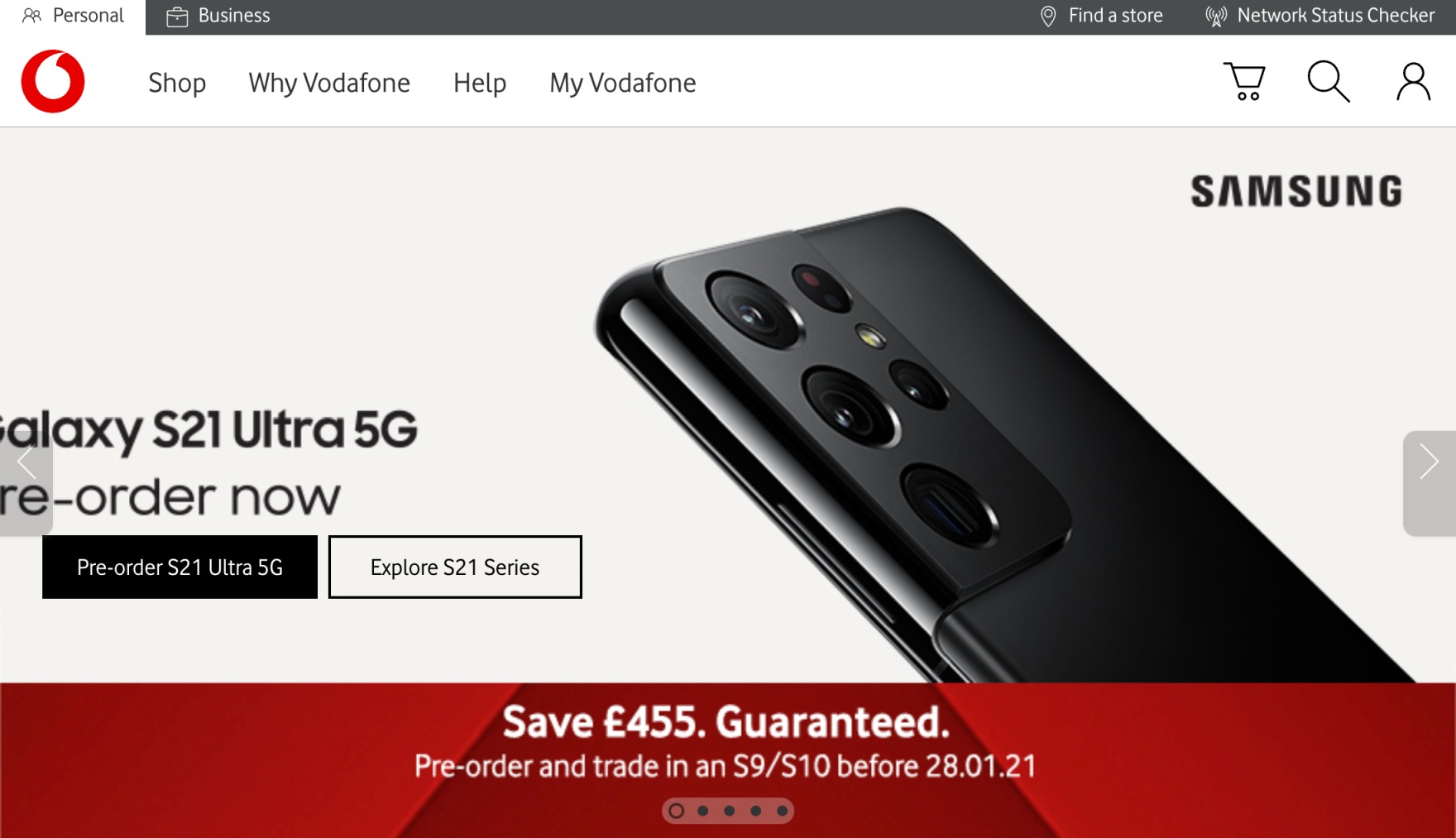Go to homepage via Vodafone logo
1456x838 pixels.
[x=53, y=81]
